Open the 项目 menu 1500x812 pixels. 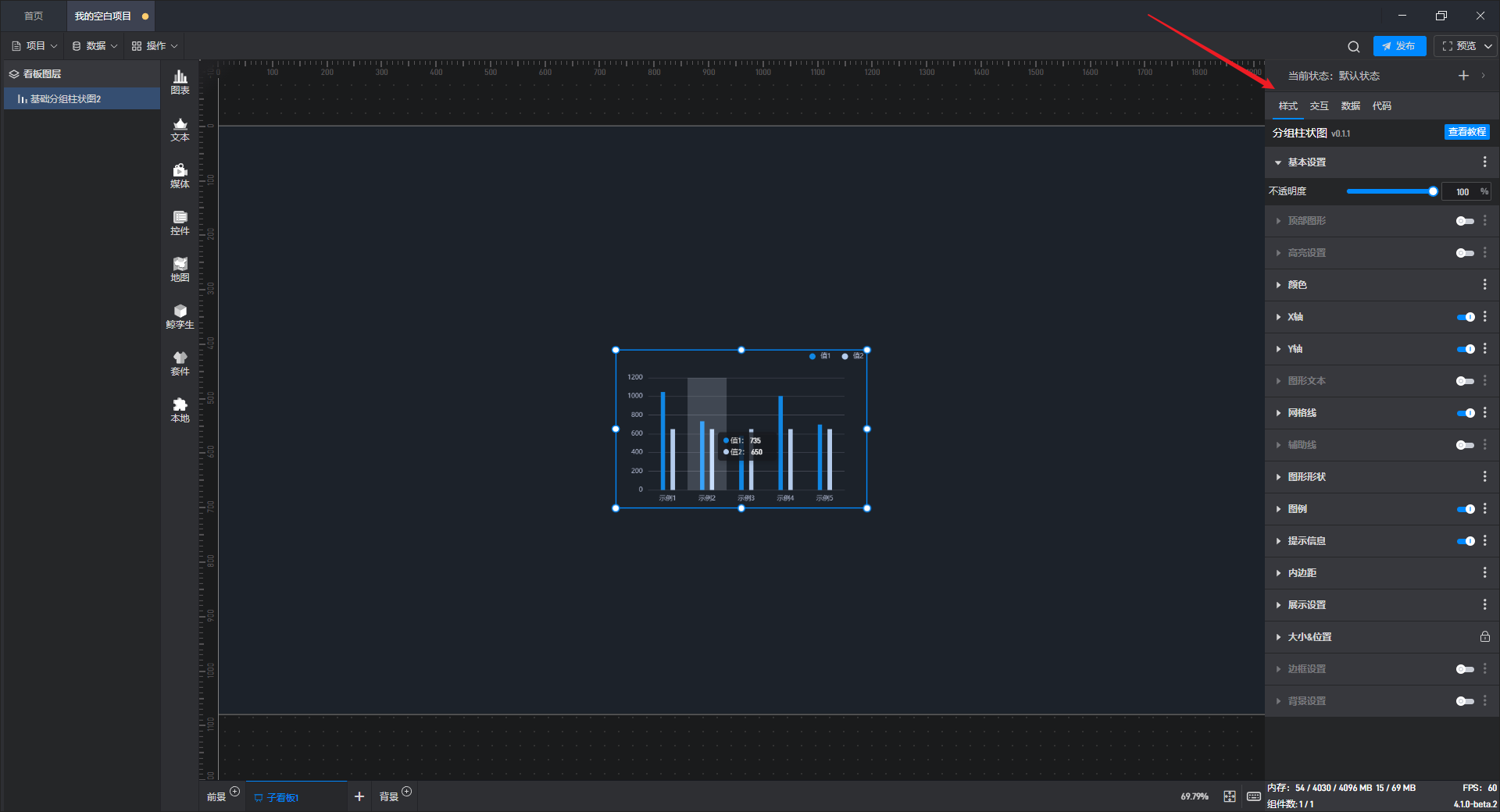tap(34, 46)
